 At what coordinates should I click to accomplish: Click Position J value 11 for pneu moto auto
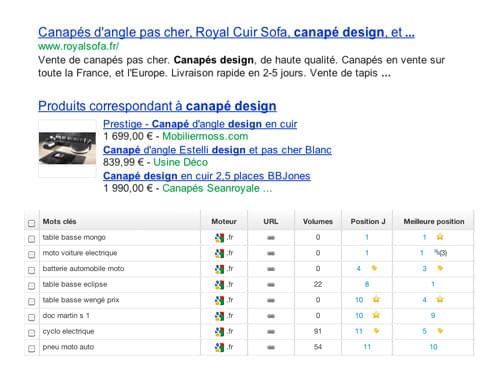tap(367, 347)
